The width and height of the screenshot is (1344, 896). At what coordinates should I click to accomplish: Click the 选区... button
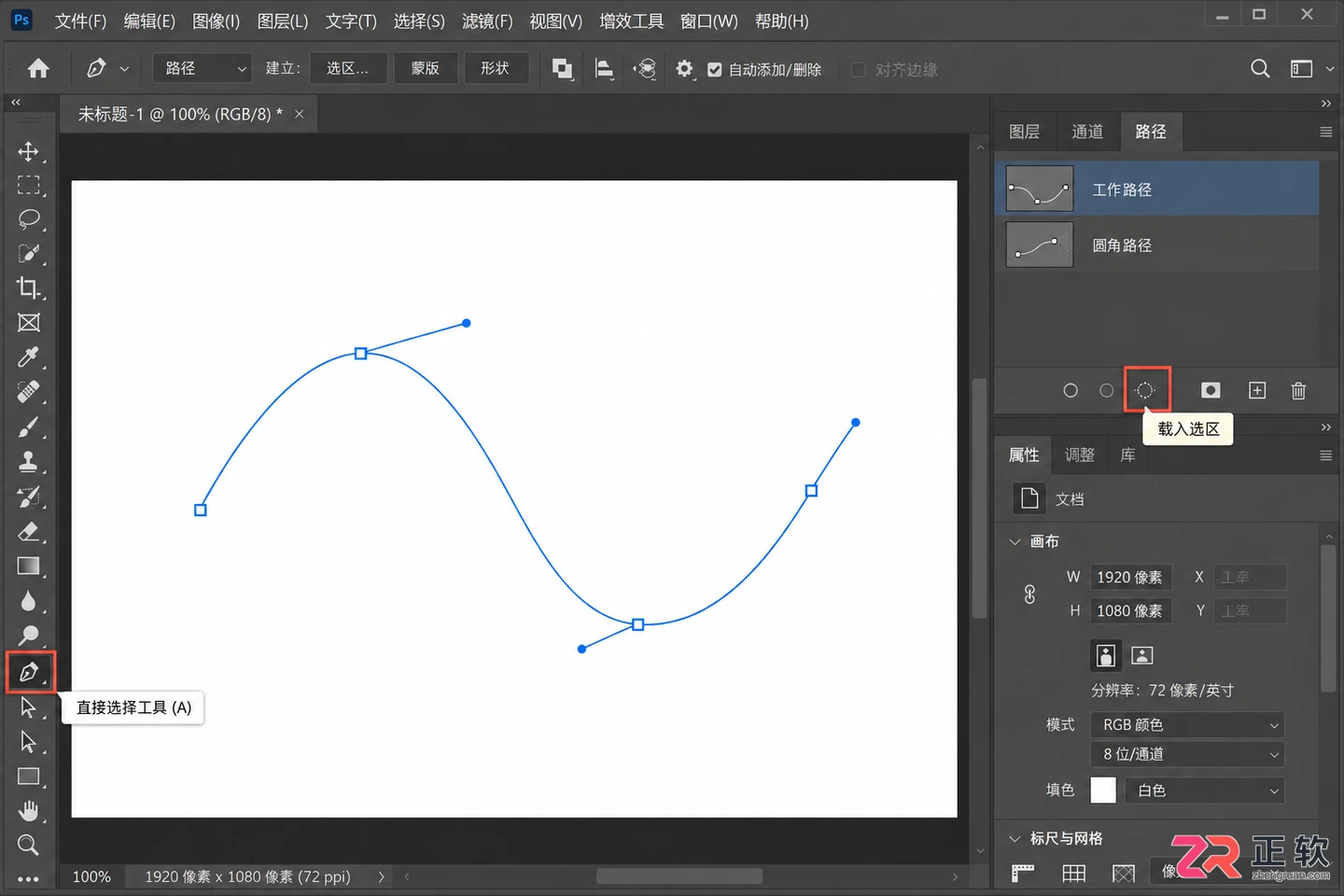tap(347, 68)
